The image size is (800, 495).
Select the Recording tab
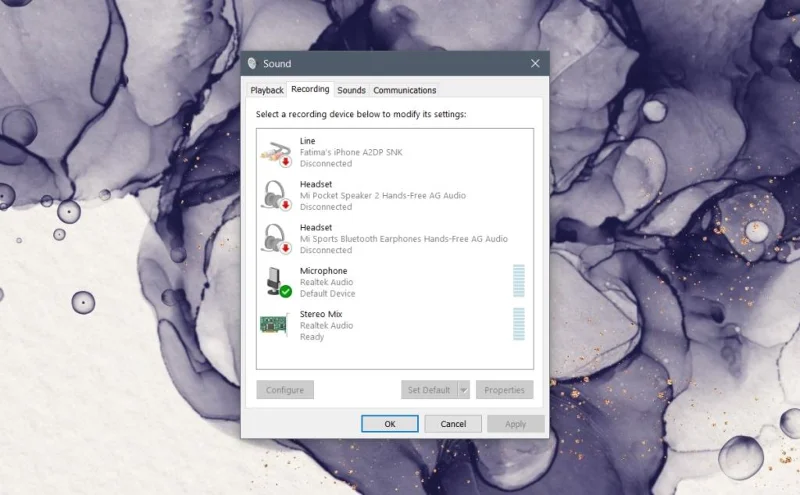pyautogui.click(x=310, y=89)
